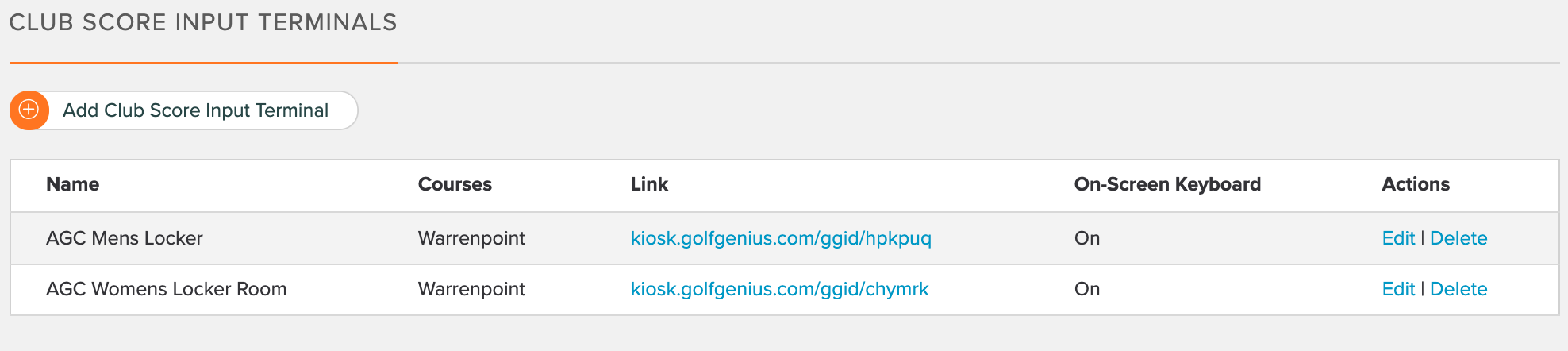The width and height of the screenshot is (1568, 351).
Task: Click the Name column header
Action: click(x=73, y=184)
